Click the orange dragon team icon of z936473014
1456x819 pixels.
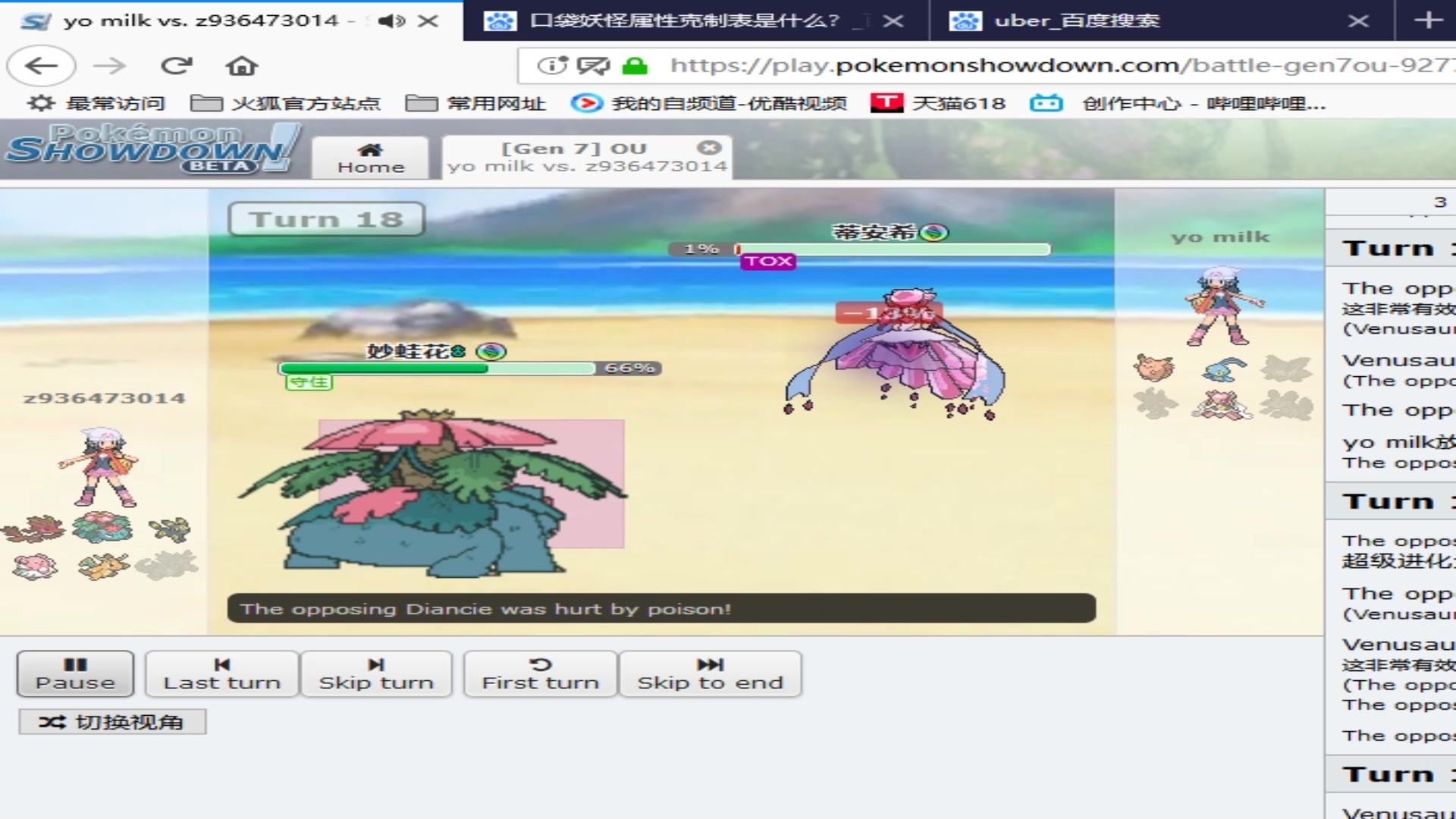103,566
